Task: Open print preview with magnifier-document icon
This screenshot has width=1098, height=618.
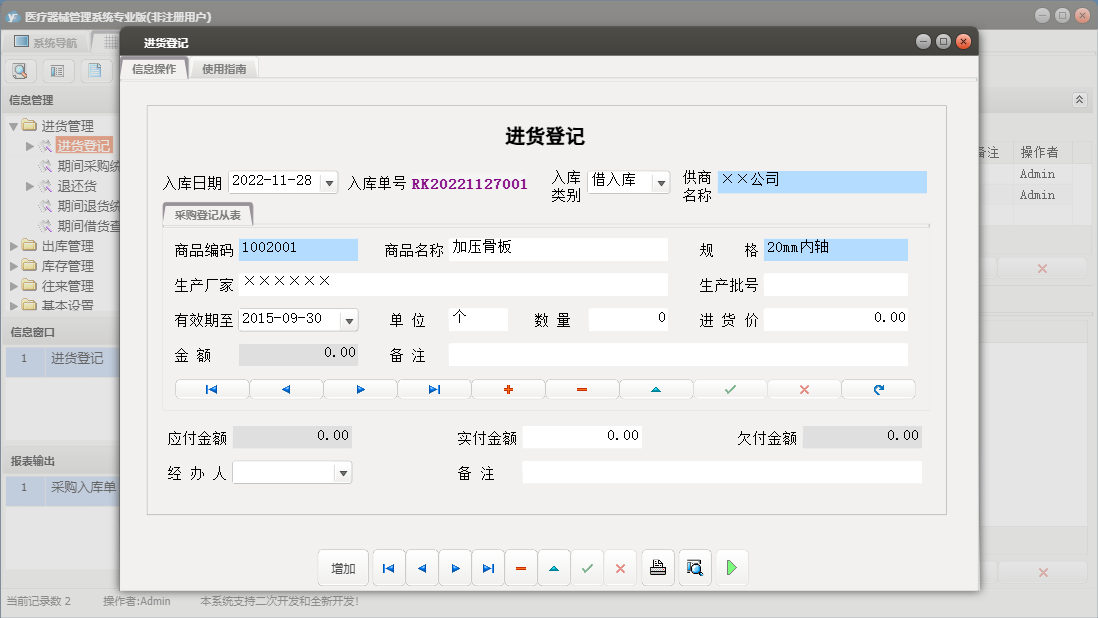Action: (x=694, y=567)
